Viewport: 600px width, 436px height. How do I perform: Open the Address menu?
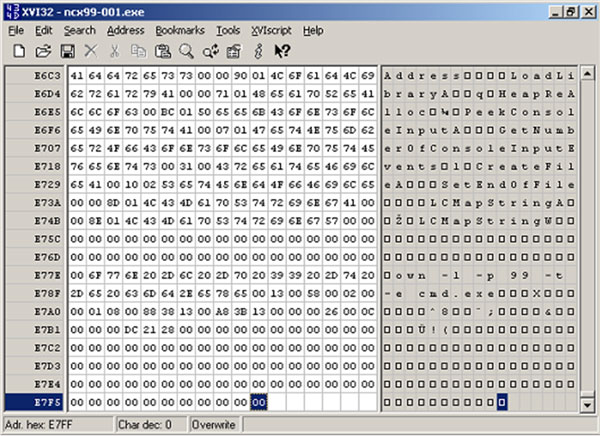pos(125,31)
